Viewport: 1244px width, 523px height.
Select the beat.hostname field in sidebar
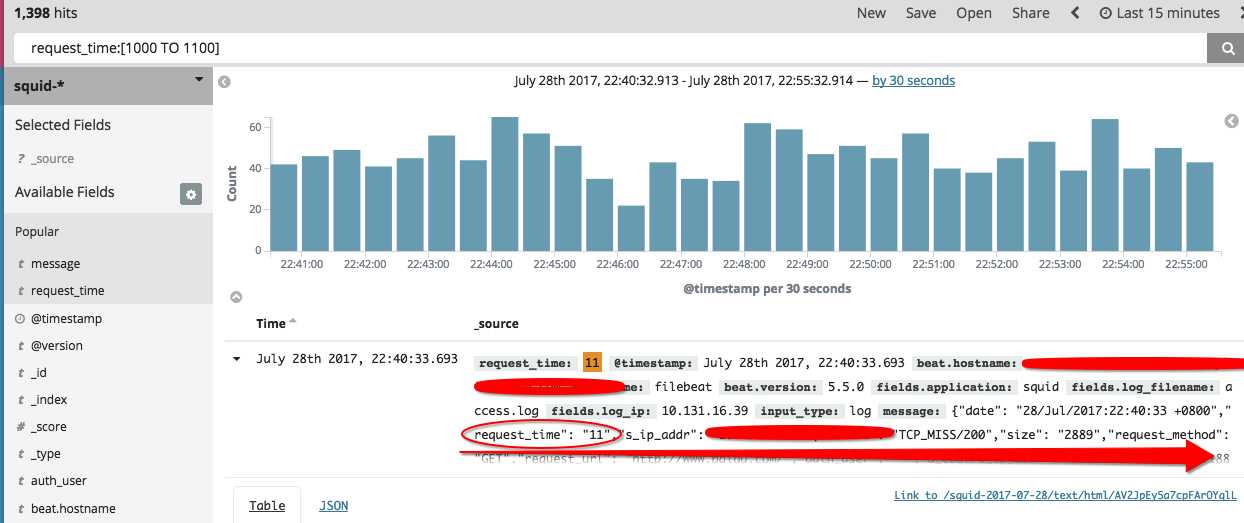73,509
